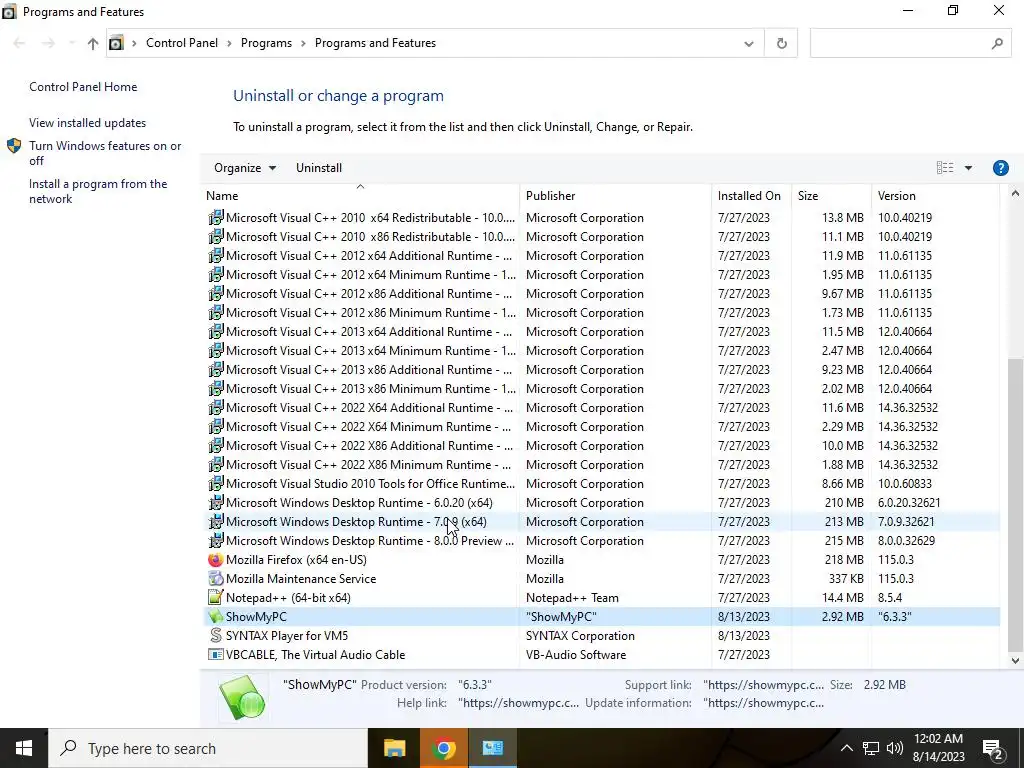
Task: Click the list vertical scrollbar thumb
Action: point(1014,504)
